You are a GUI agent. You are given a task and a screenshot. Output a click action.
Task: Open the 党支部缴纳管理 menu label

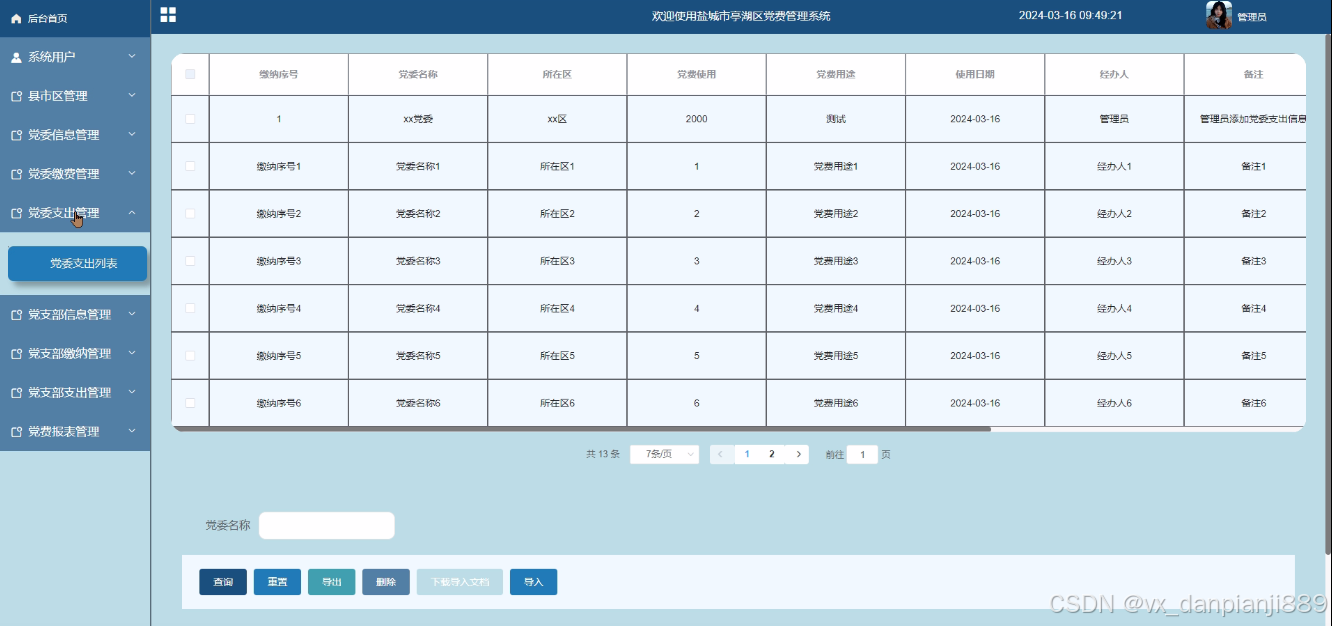coord(70,353)
